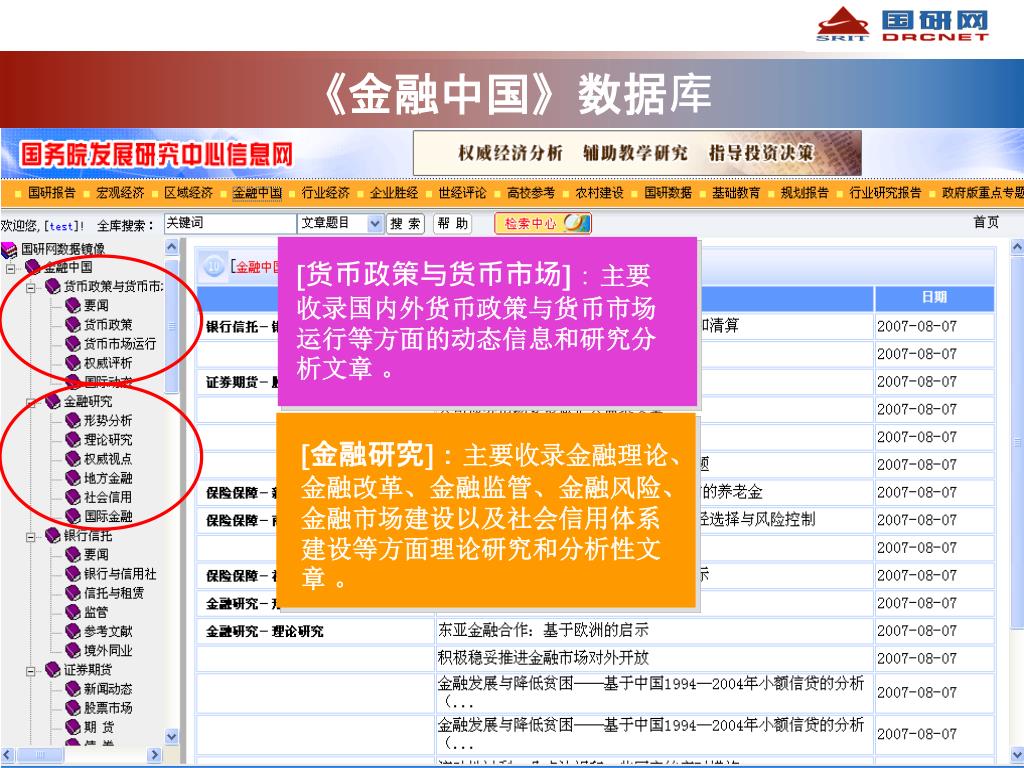Click the tree panel scroll down arrow
Image resolution: width=1024 pixels, height=768 pixels.
pyautogui.click(x=171, y=736)
